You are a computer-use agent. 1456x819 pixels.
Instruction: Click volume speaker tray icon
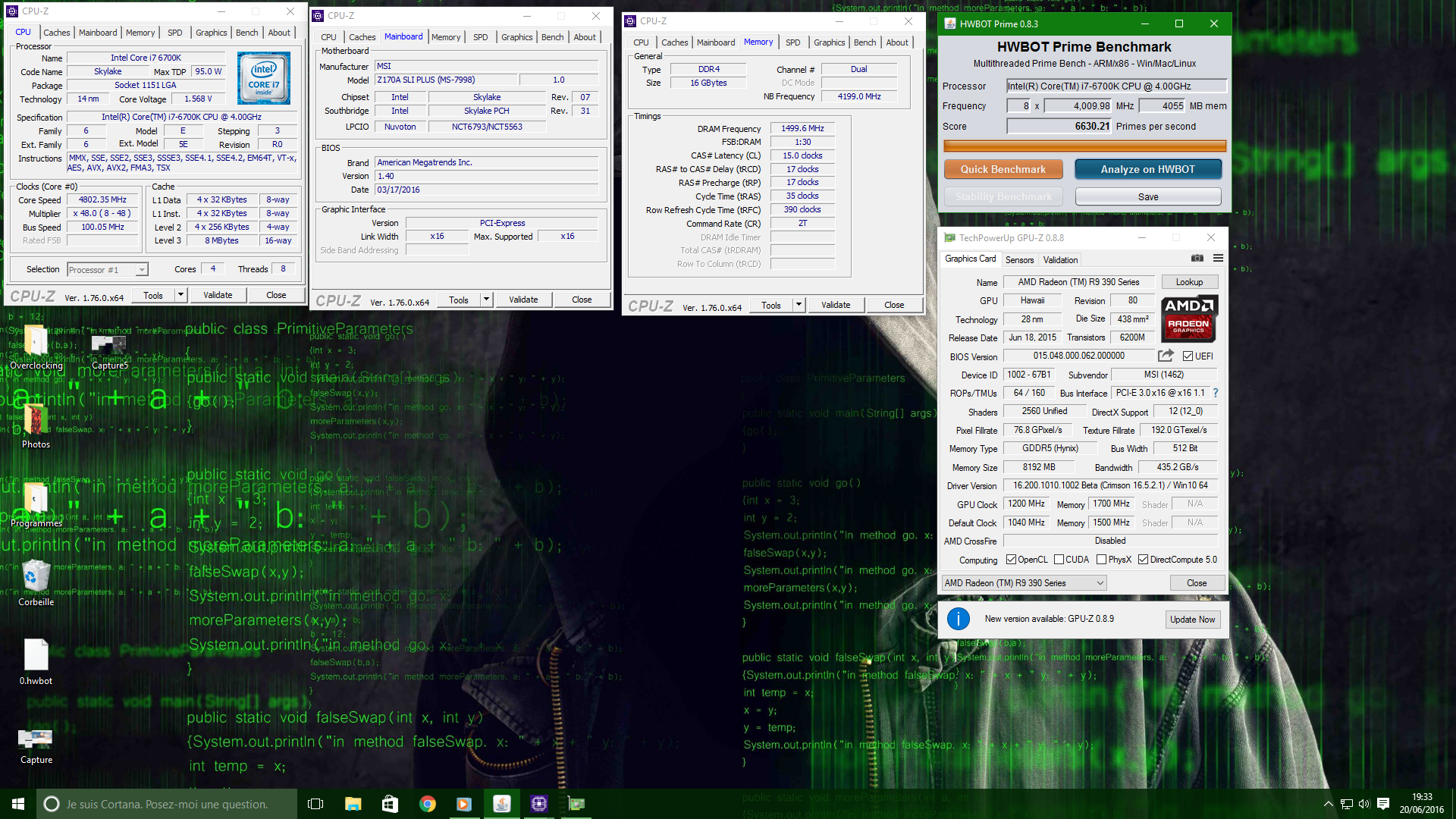tap(1364, 804)
